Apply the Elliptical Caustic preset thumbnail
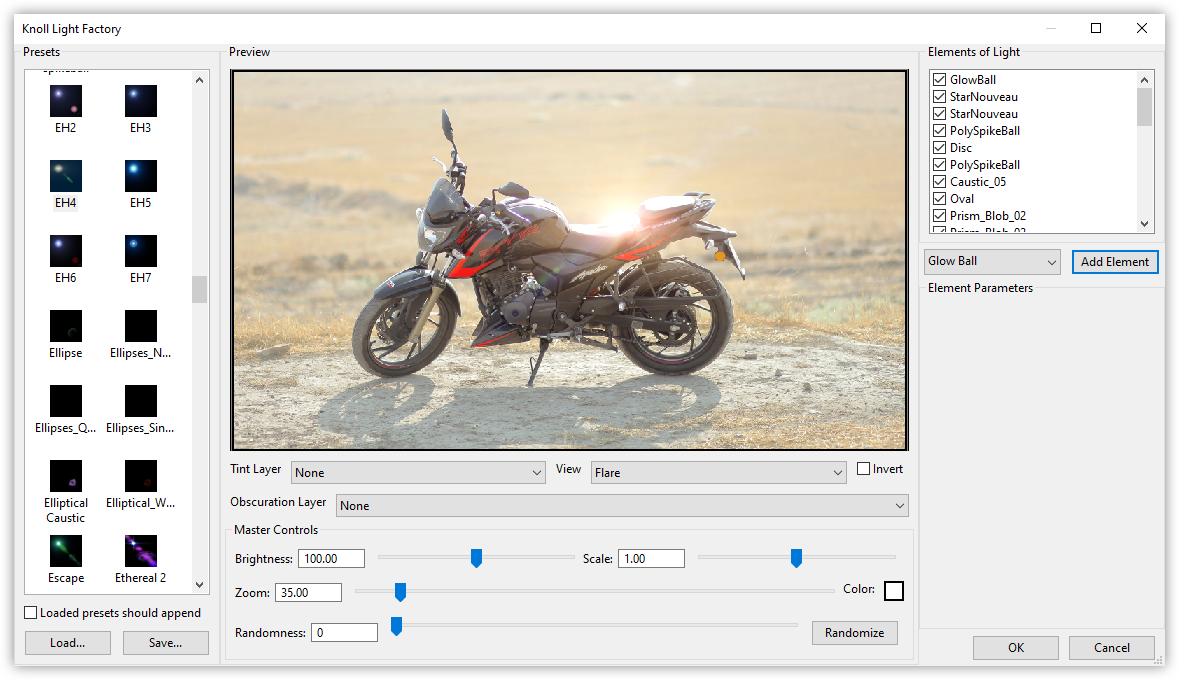The height and width of the screenshot is (680, 1179). point(65,476)
